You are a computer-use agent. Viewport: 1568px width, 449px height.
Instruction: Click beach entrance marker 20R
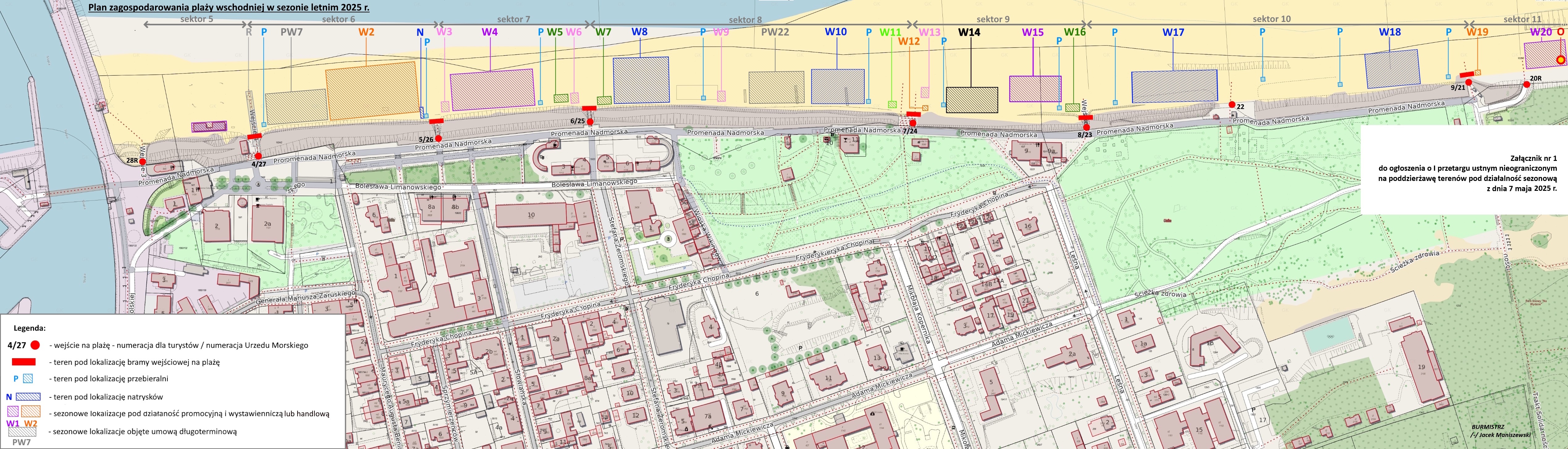click(1526, 85)
